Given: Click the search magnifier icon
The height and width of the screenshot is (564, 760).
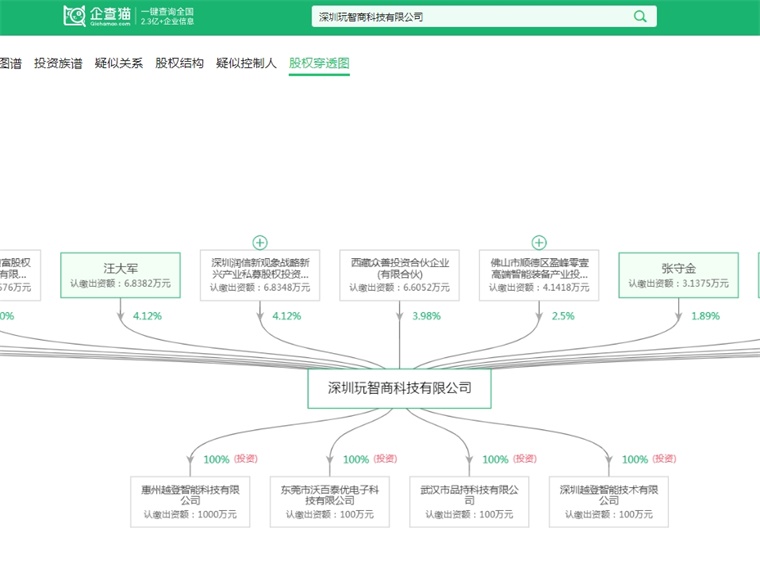Looking at the screenshot, I should pyautogui.click(x=639, y=17).
